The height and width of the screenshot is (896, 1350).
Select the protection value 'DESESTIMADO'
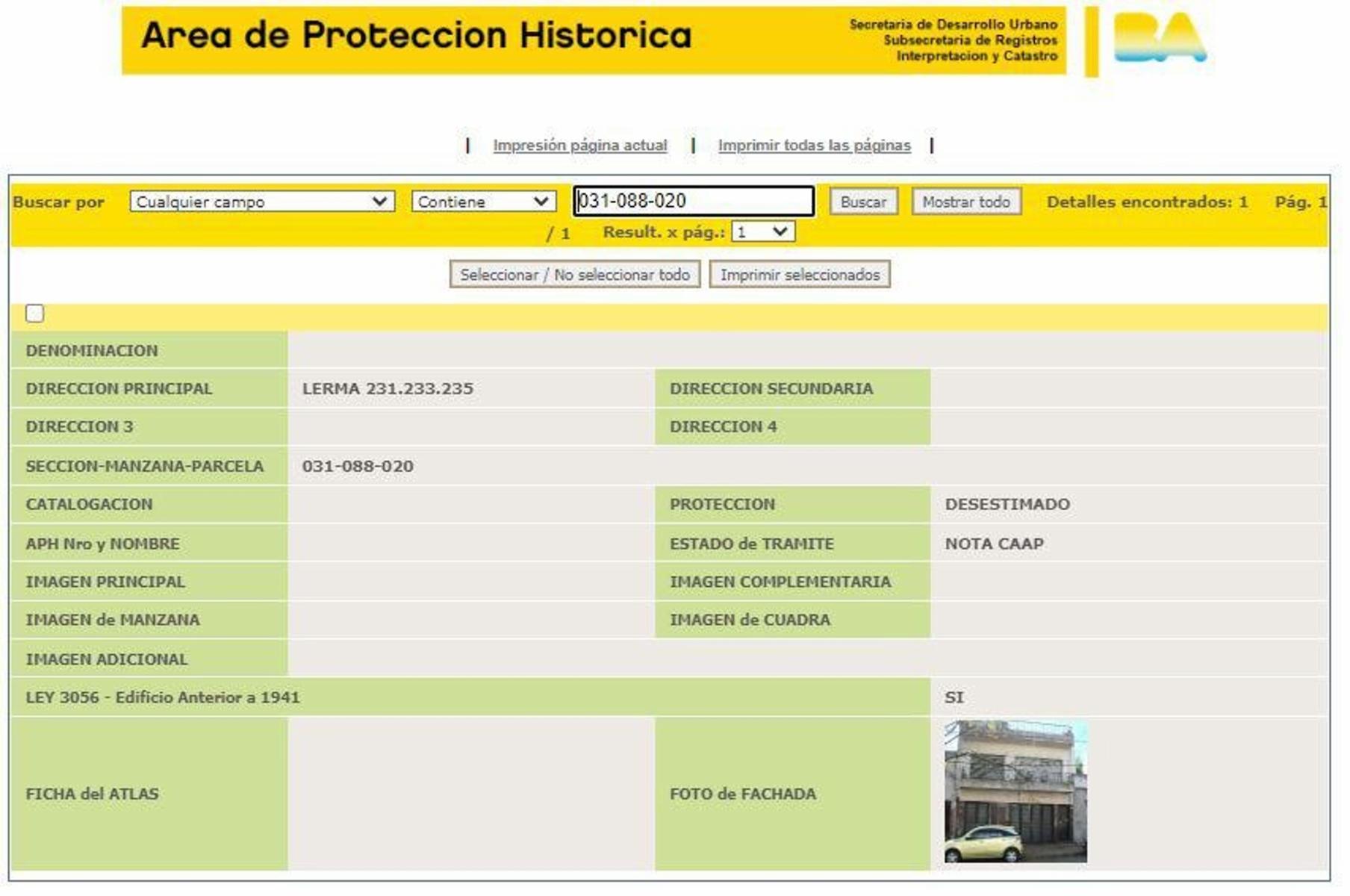click(1007, 505)
